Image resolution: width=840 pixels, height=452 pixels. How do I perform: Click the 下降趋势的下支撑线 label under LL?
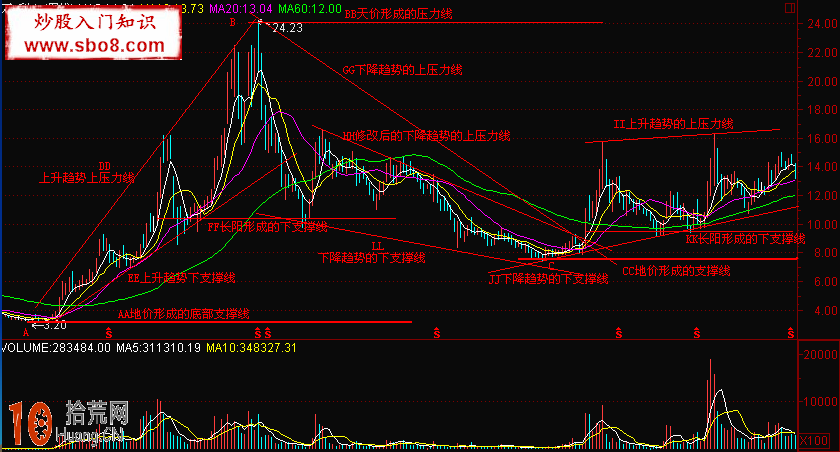coord(372,258)
